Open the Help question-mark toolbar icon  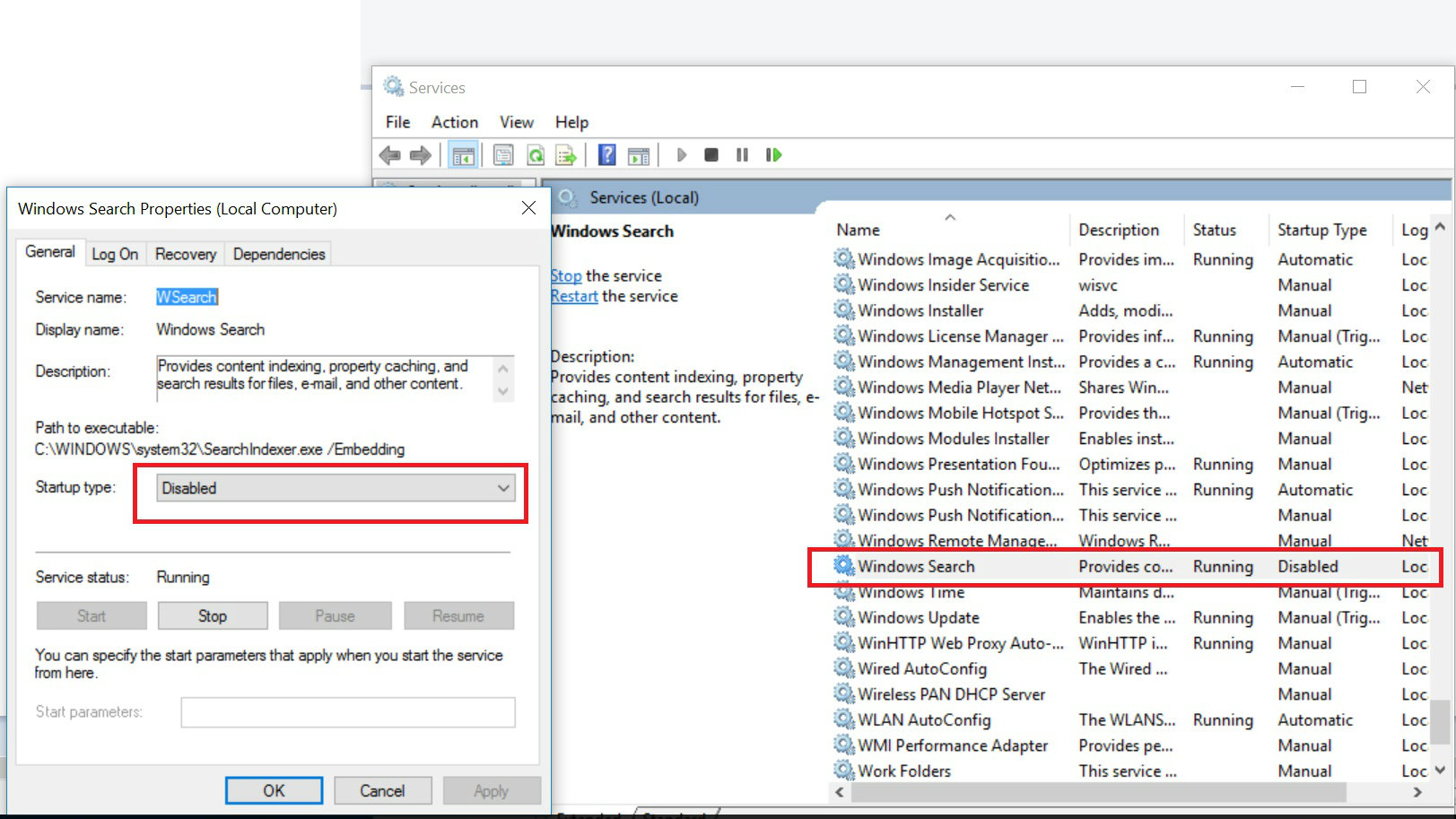[x=607, y=155]
